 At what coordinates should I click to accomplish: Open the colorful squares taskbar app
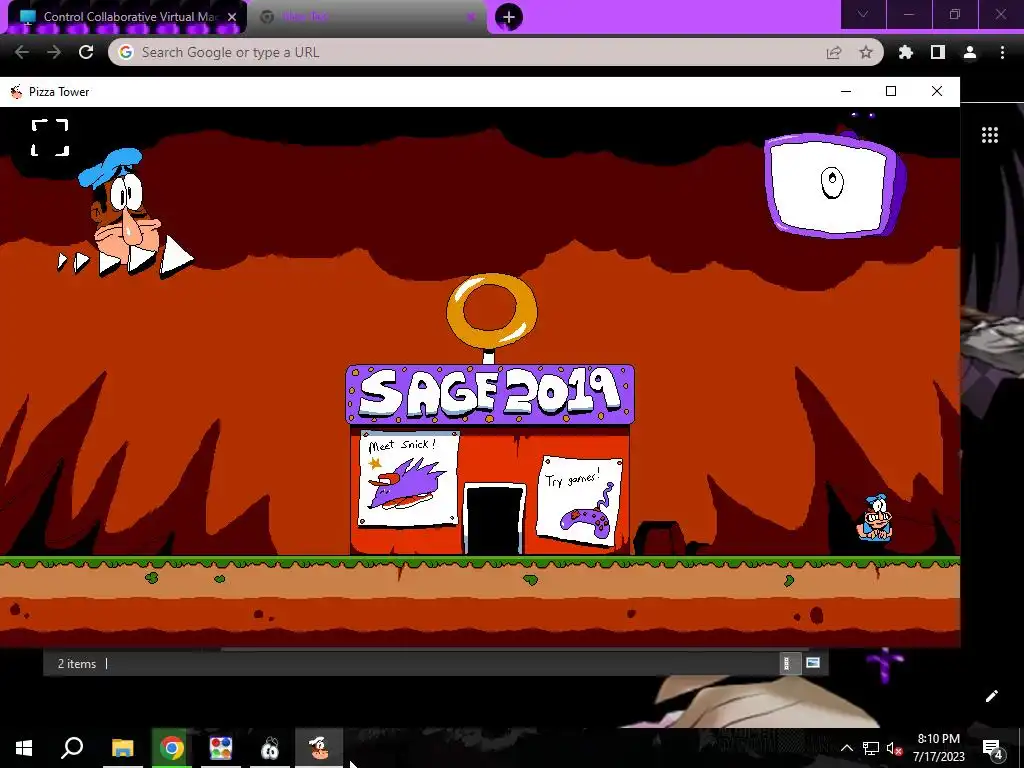point(221,748)
